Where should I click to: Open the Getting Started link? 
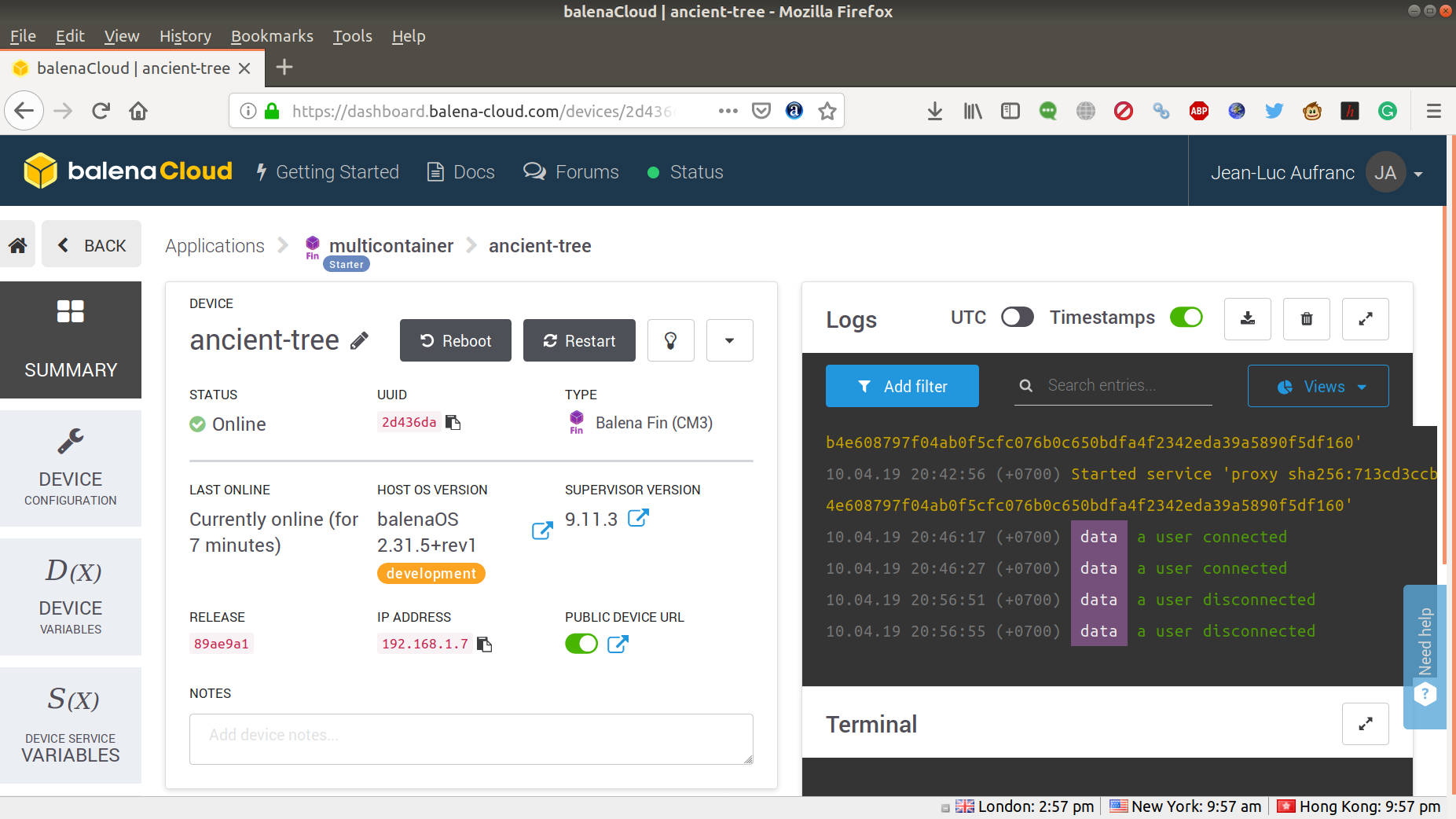[328, 172]
